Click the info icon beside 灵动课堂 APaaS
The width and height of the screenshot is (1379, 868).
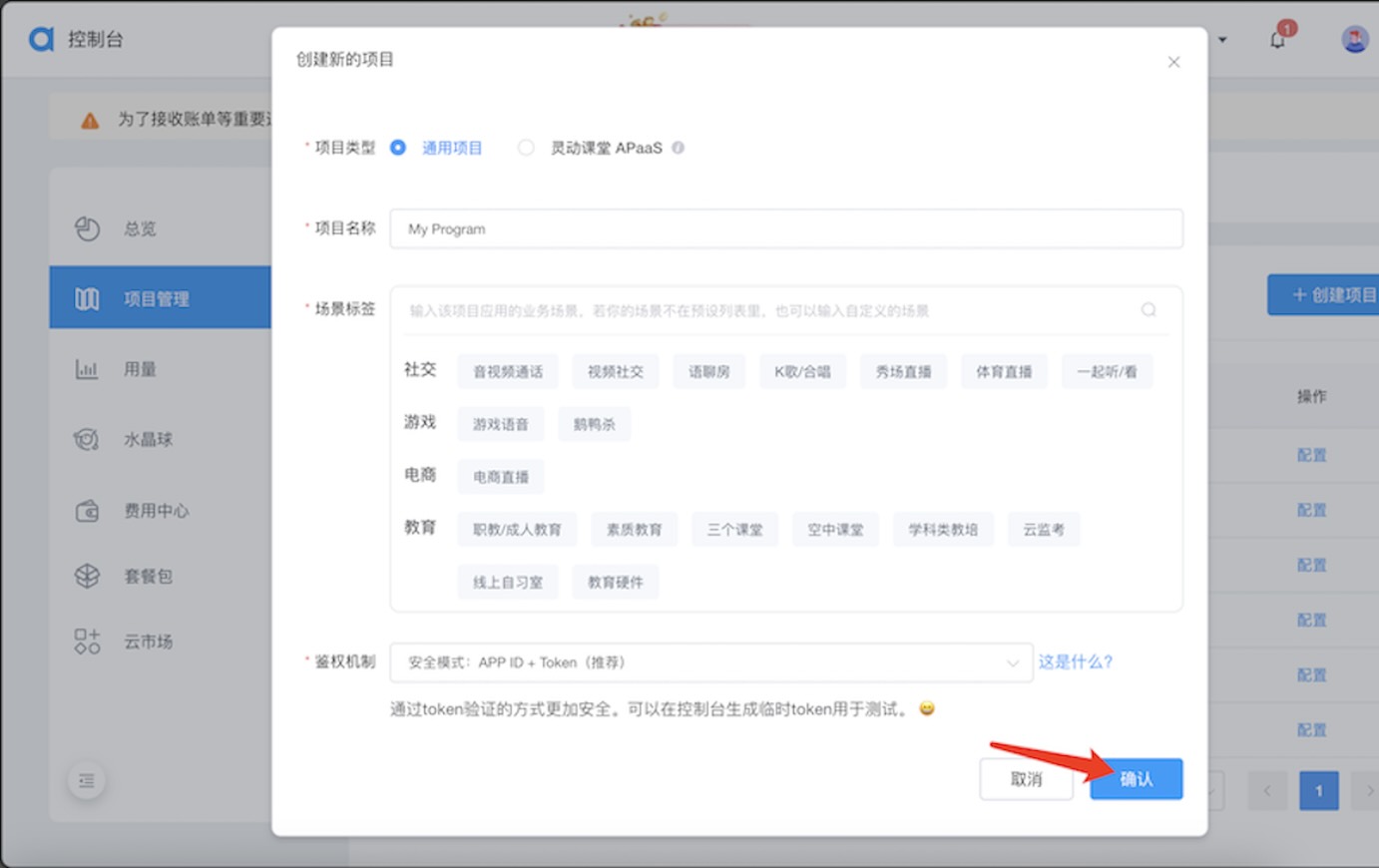(679, 148)
